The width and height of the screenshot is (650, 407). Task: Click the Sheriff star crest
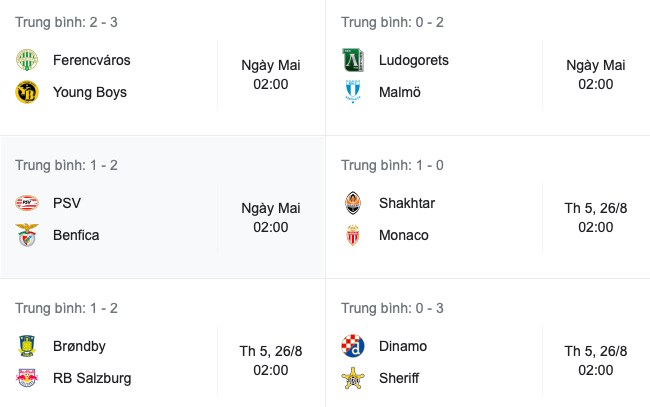click(x=352, y=378)
